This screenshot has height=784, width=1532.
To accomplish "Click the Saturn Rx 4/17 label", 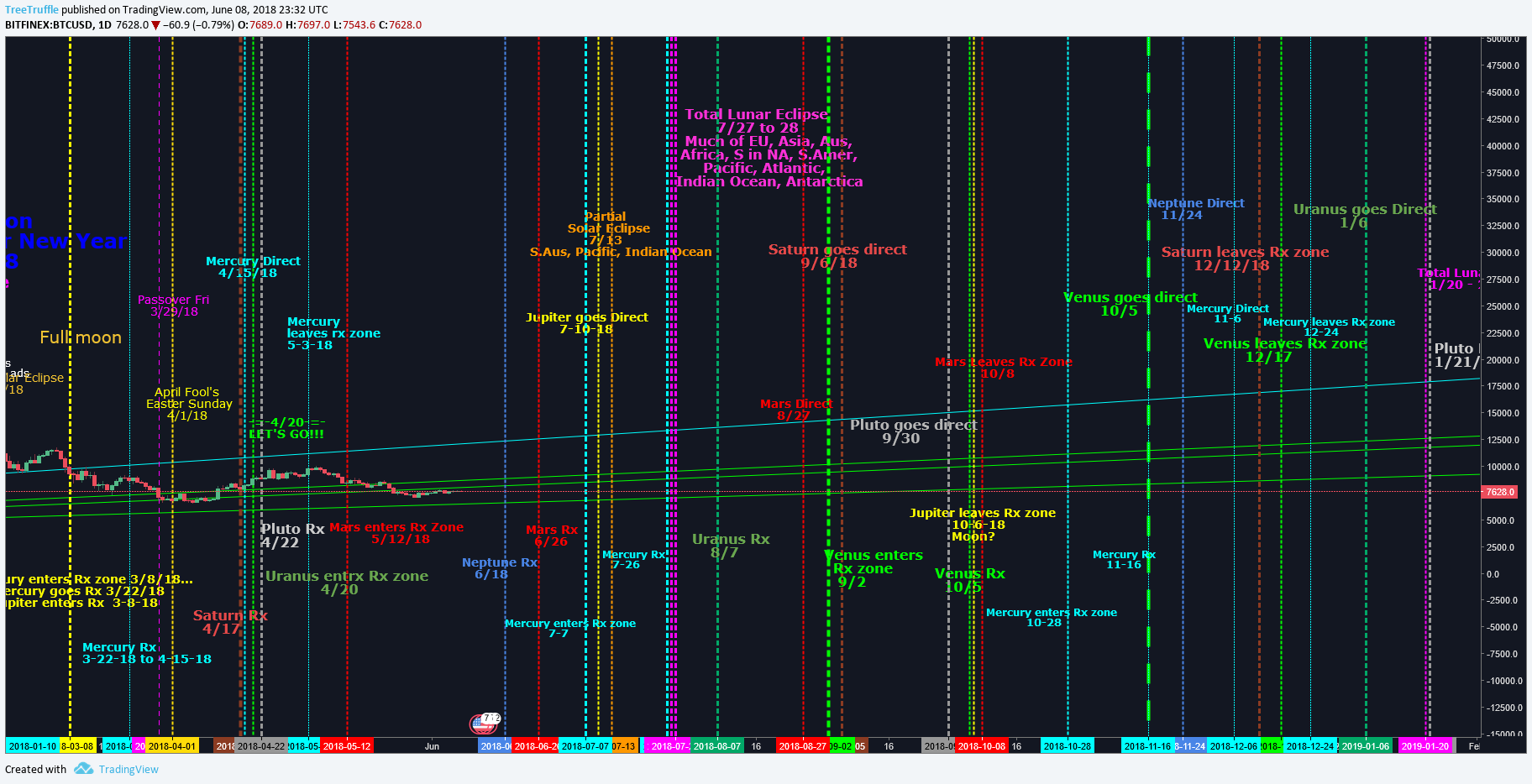I will click(x=229, y=622).
